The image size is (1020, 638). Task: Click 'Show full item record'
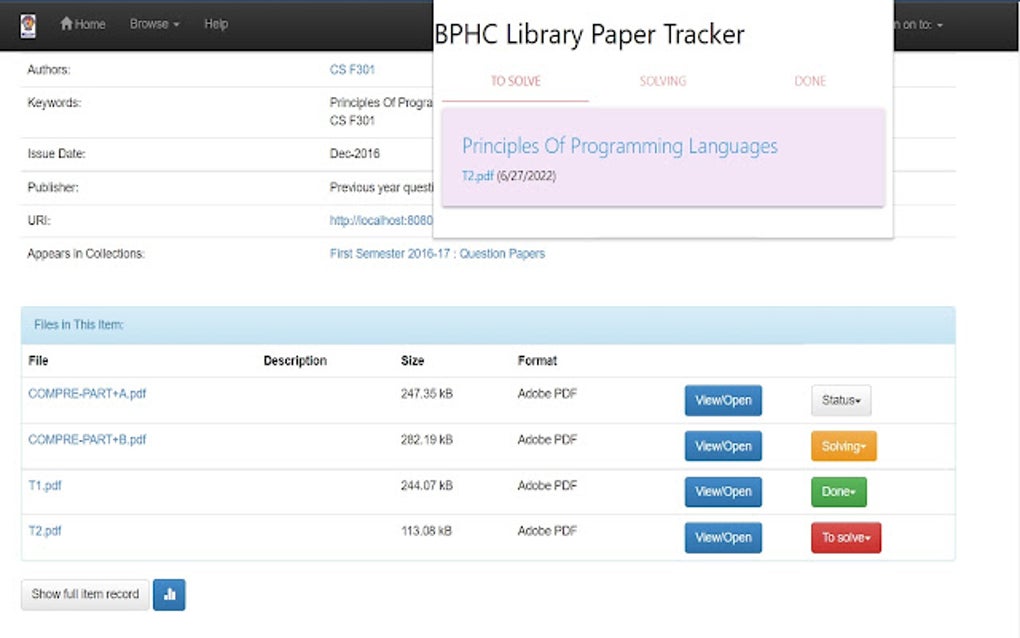click(84, 594)
